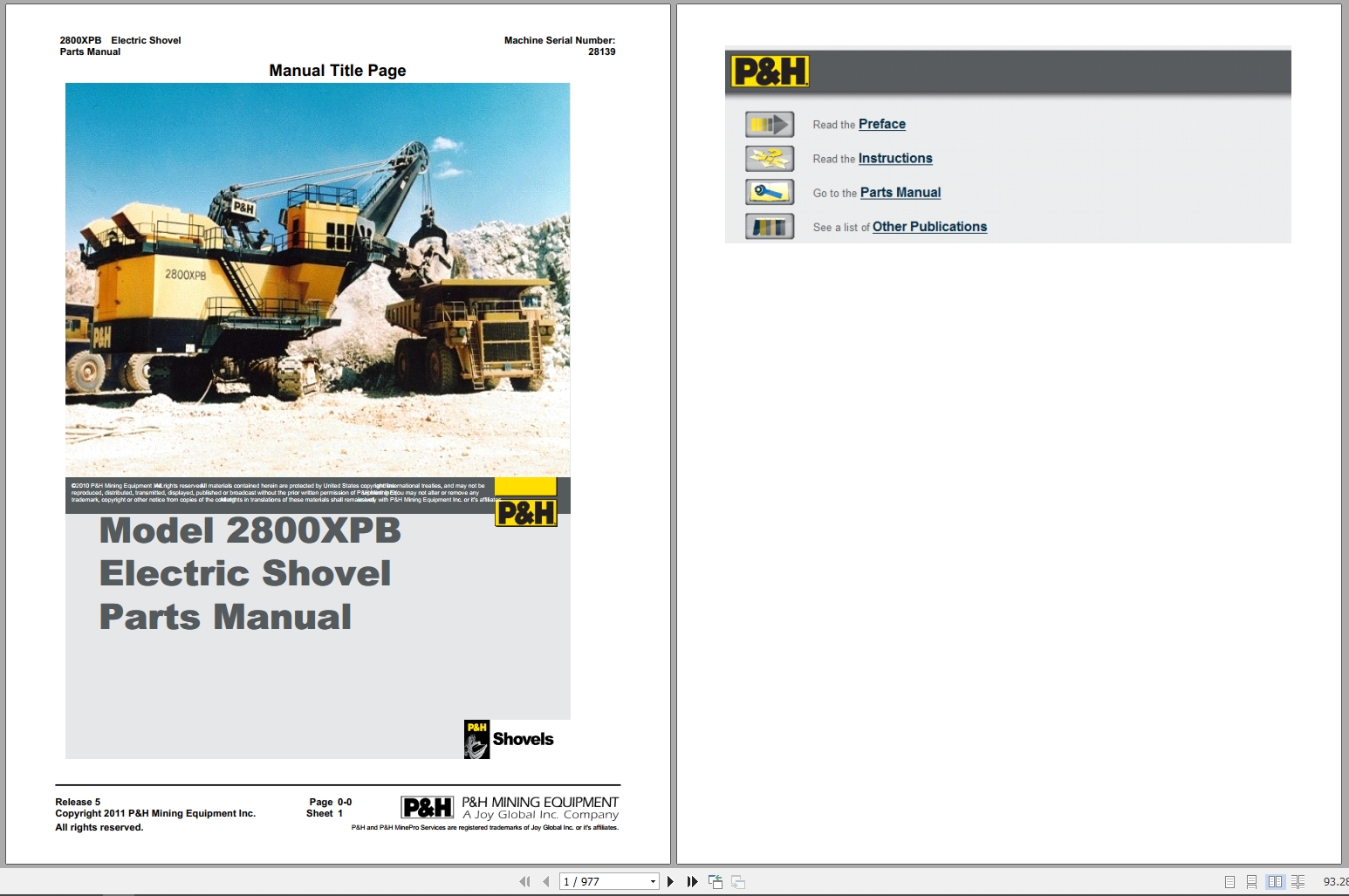The width and height of the screenshot is (1349, 896).
Task: Click the Instructions crossed-tools icon
Action: coord(769,158)
